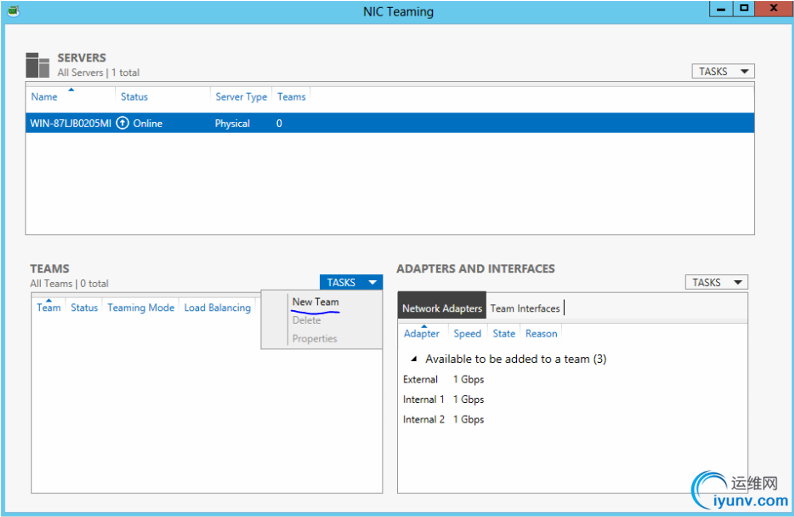Collapse the 'Available to be added to a team' group
The image size is (794, 517).
click(x=414, y=359)
